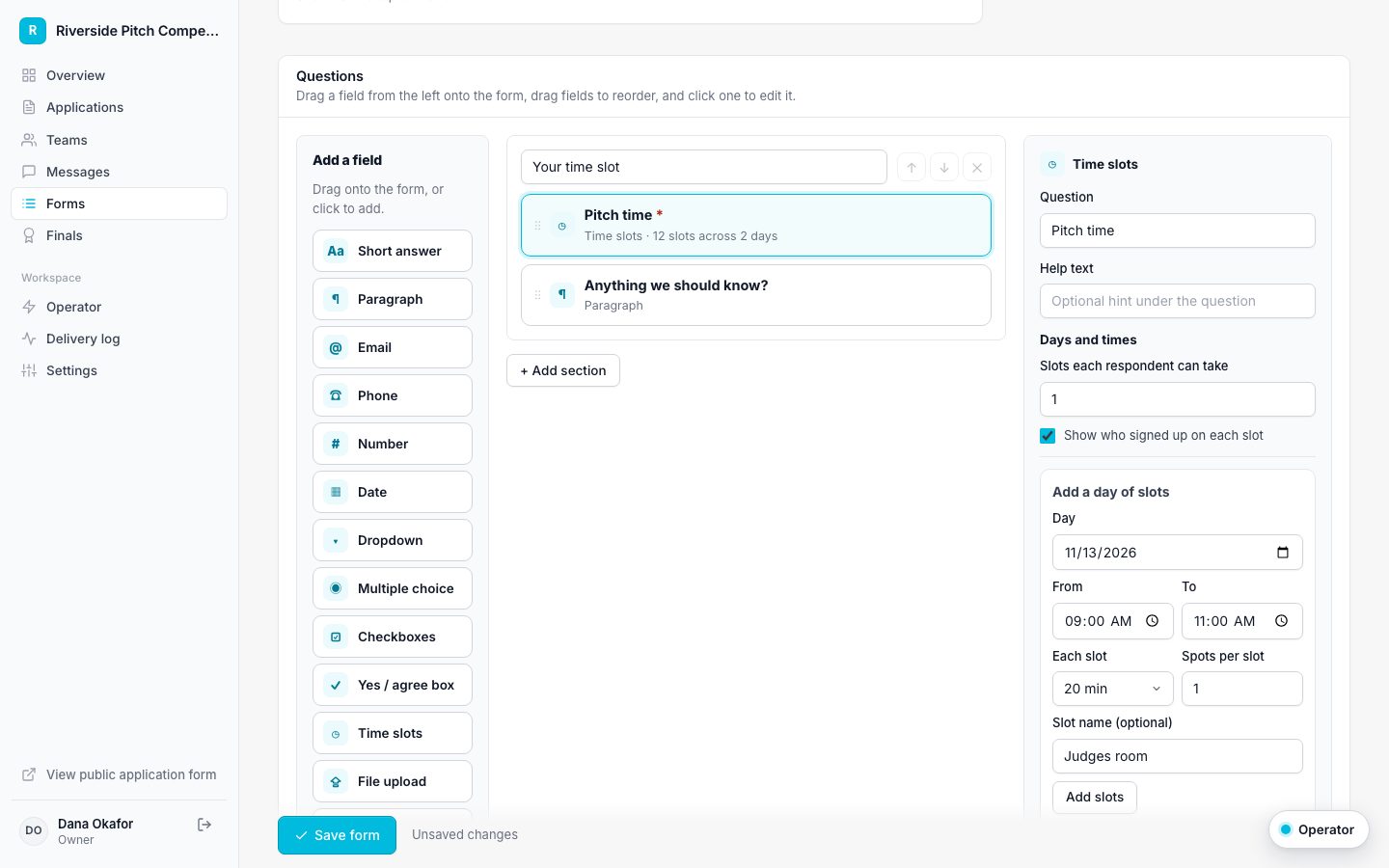Click the Spots per slot field
Viewport: 1389px width, 868px height.
coord(1242,689)
